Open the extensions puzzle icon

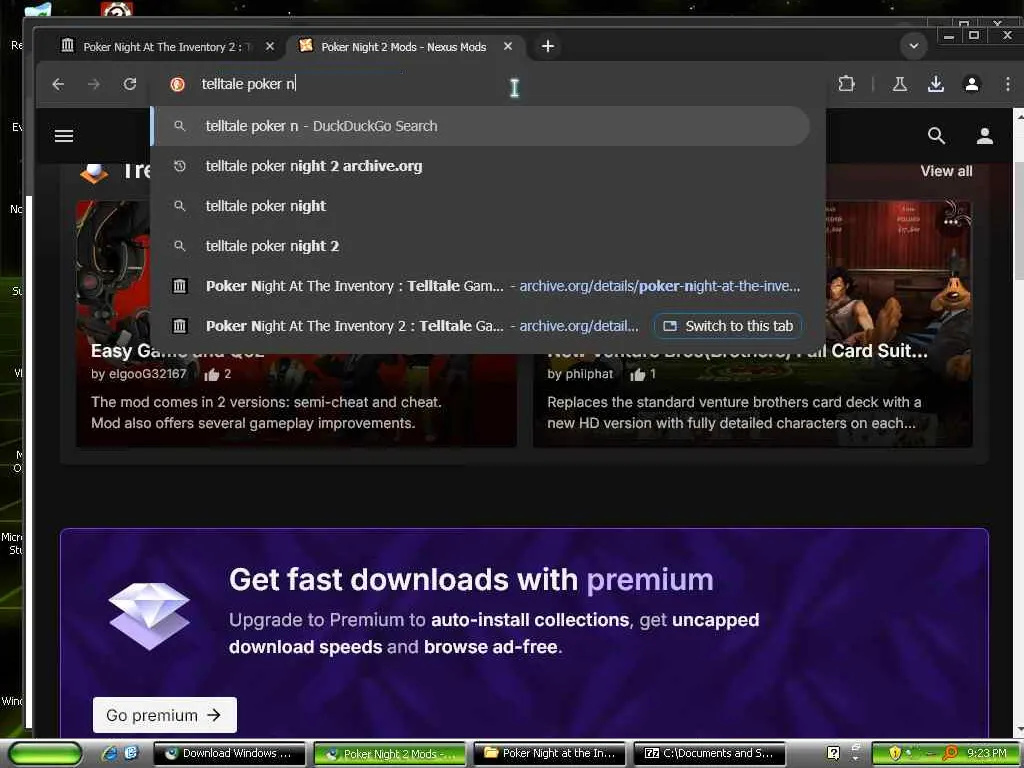(846, 84)
